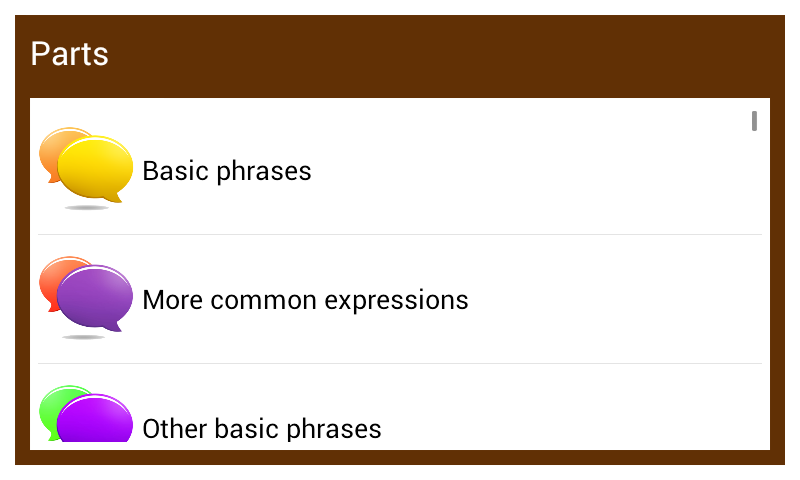
Task: Click the shadow beneath the yellow bubble icon
Action: pyautogui.click(x=86, y=208)
